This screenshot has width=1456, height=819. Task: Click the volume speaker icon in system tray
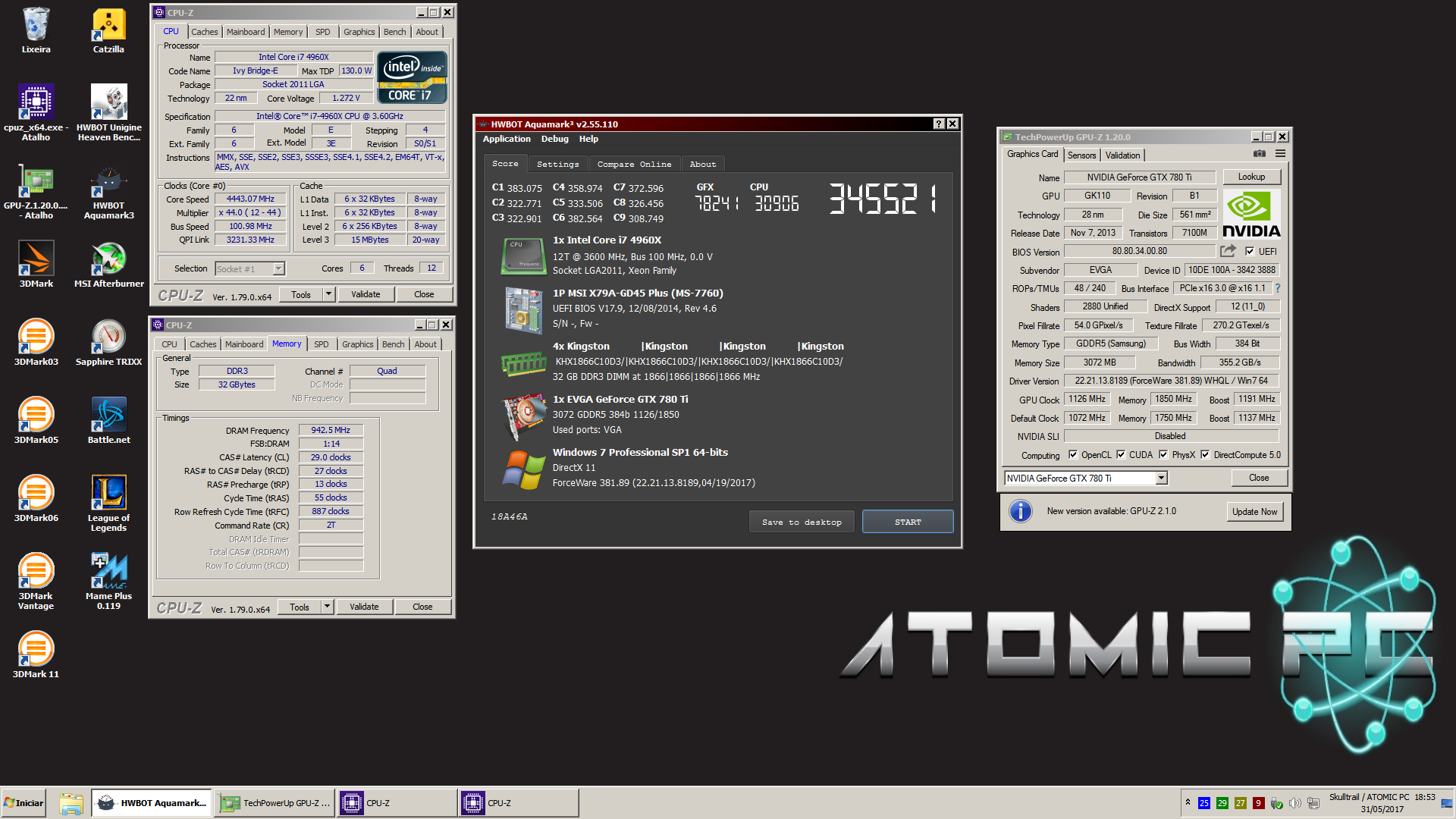pyautogui.click(x=1295, y=803)
